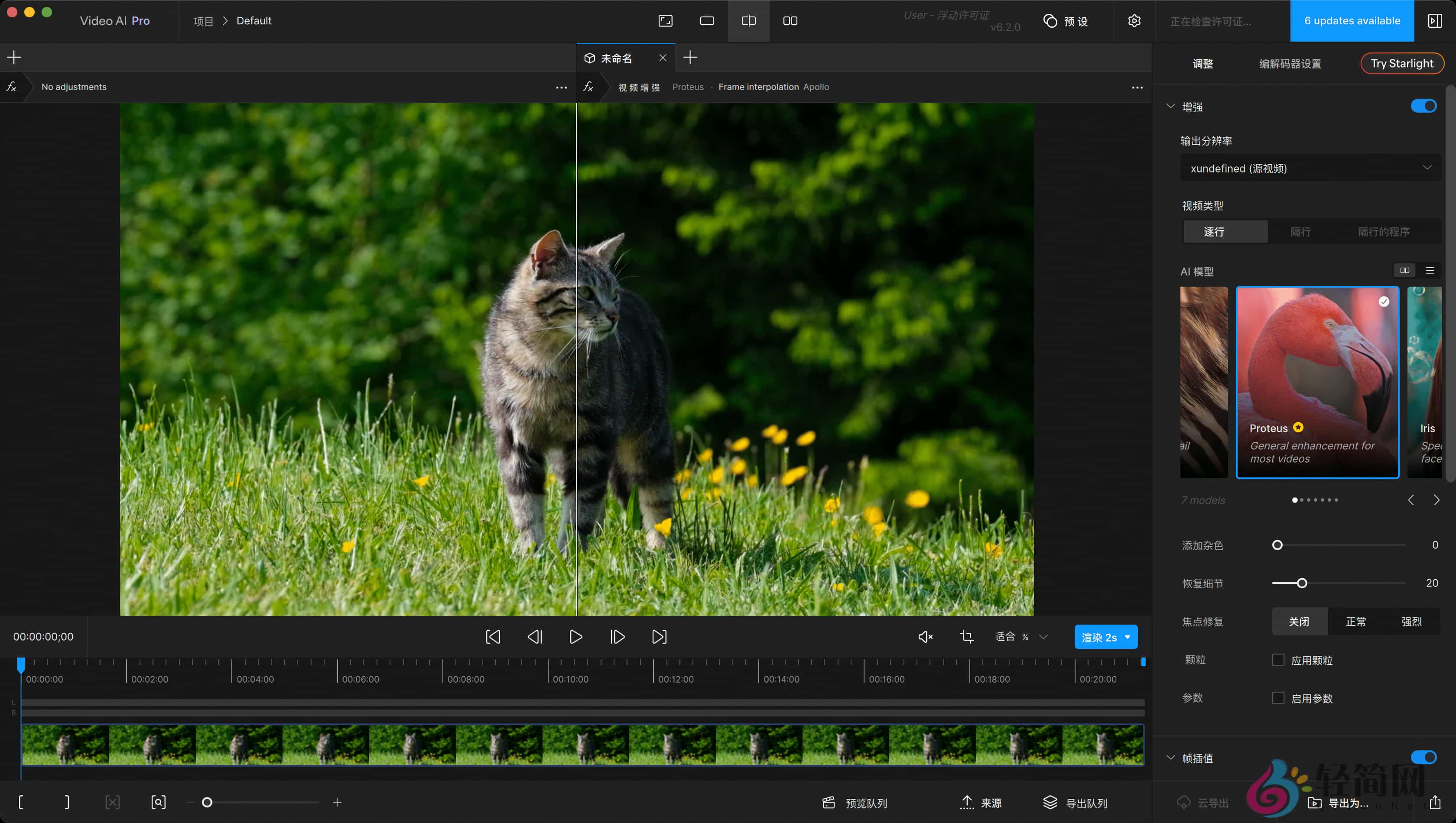Enable the 应用颗粒 grain checkbox
Screen dimensions: 1456x823
(x=1278, y=660)
